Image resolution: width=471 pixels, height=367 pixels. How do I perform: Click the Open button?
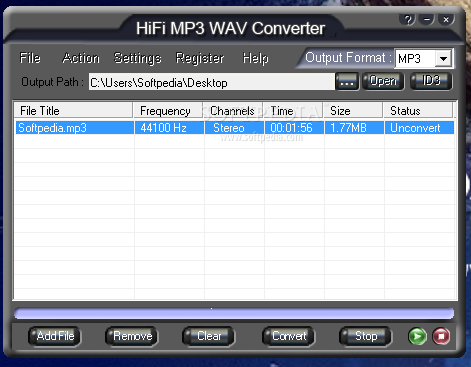pos(383,81)
